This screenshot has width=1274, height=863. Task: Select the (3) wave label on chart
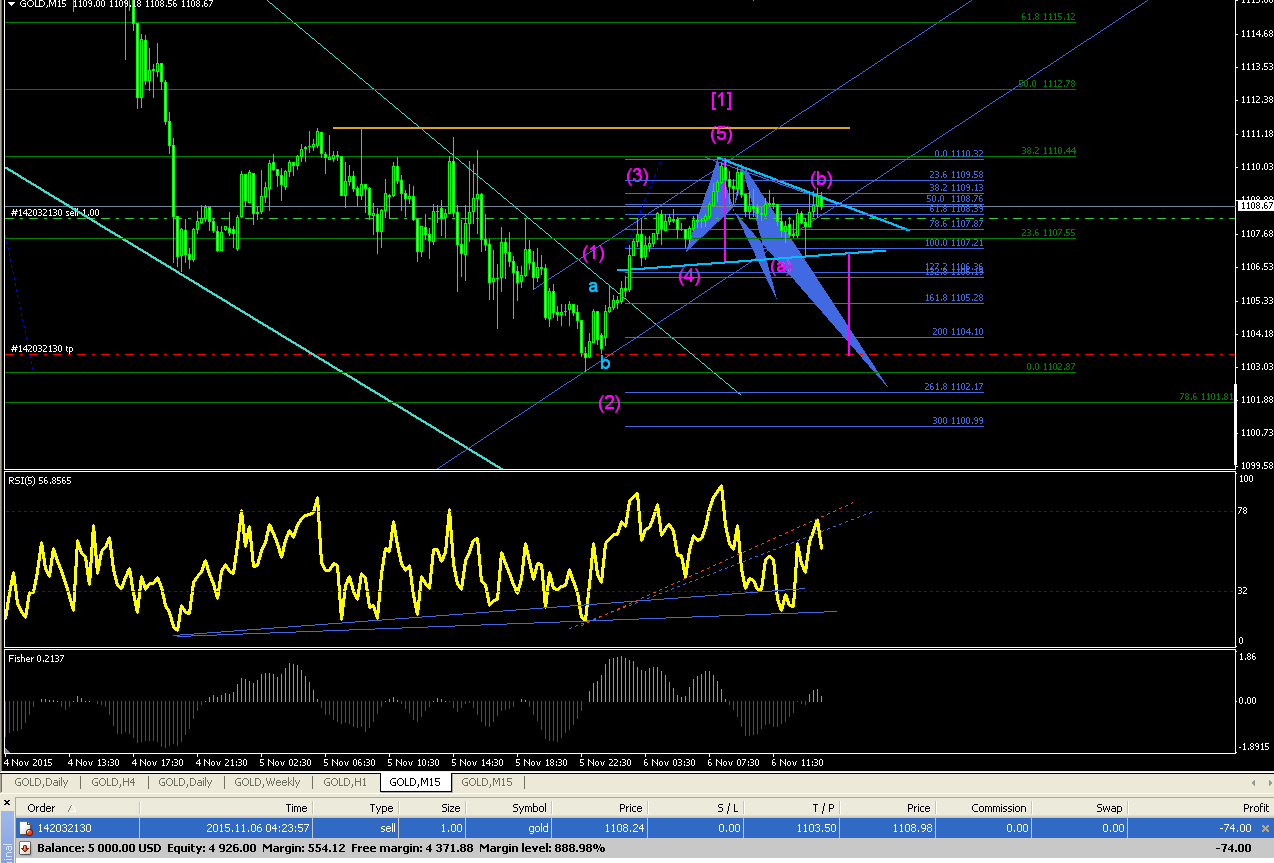[638, 176]
